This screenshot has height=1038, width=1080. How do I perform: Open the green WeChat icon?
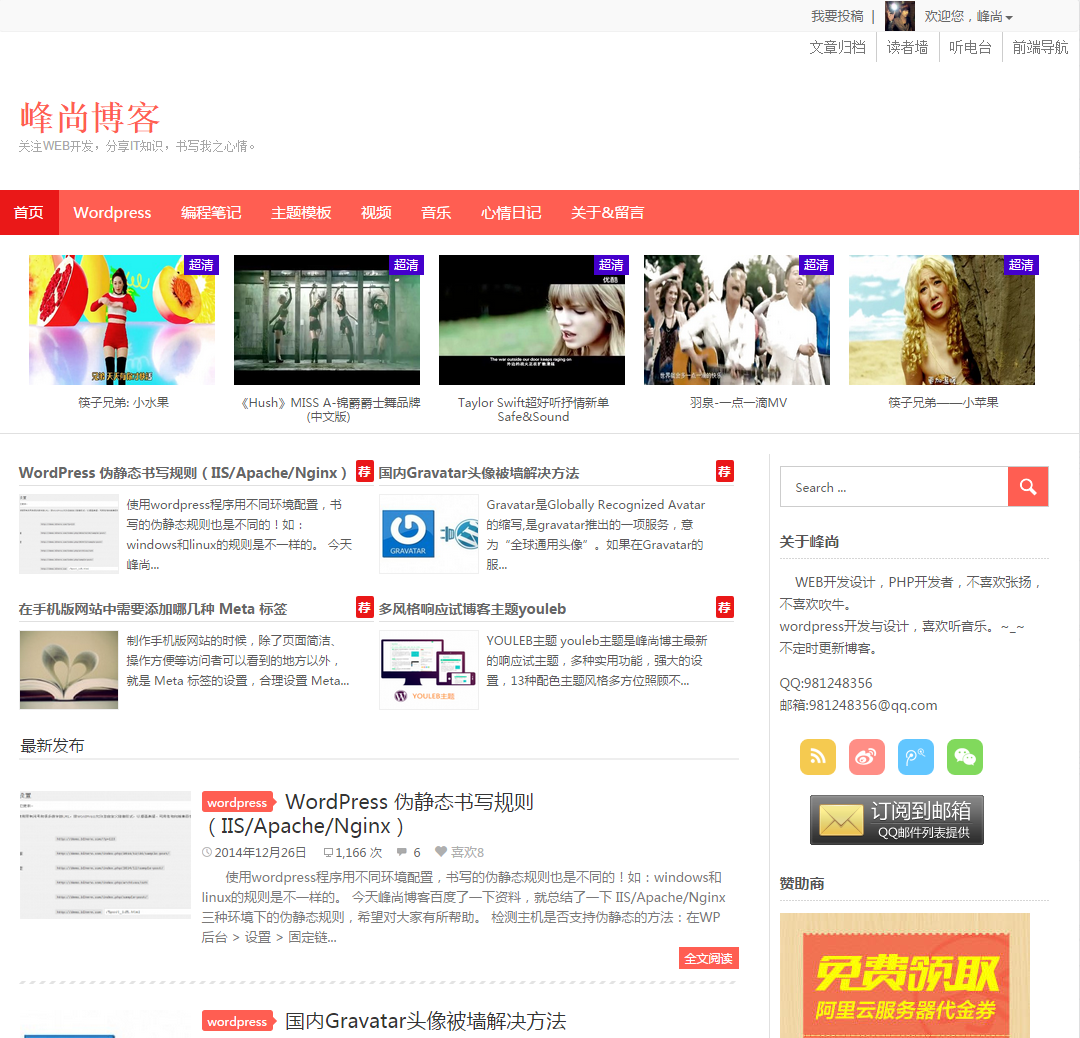tap(964, 757)
